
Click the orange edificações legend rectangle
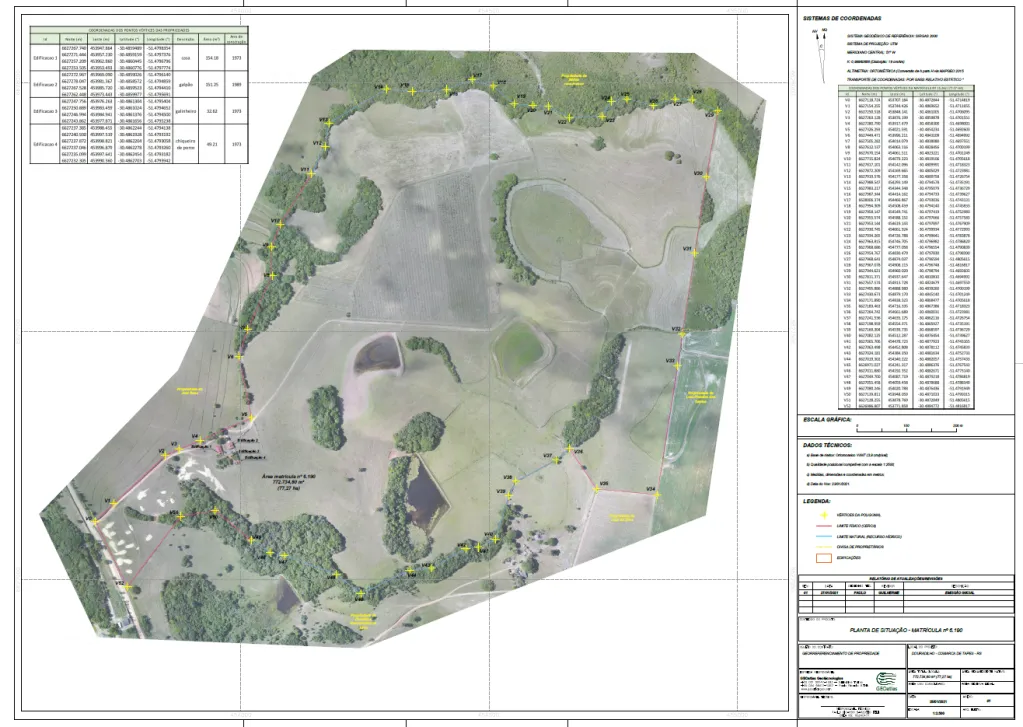(x=824, y=560)
